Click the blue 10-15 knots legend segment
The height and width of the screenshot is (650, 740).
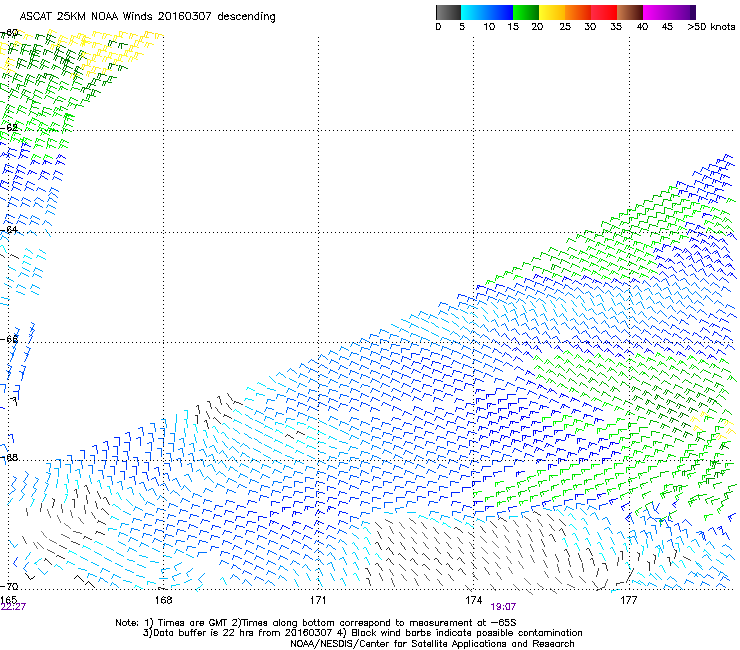(x=500, y=12)
